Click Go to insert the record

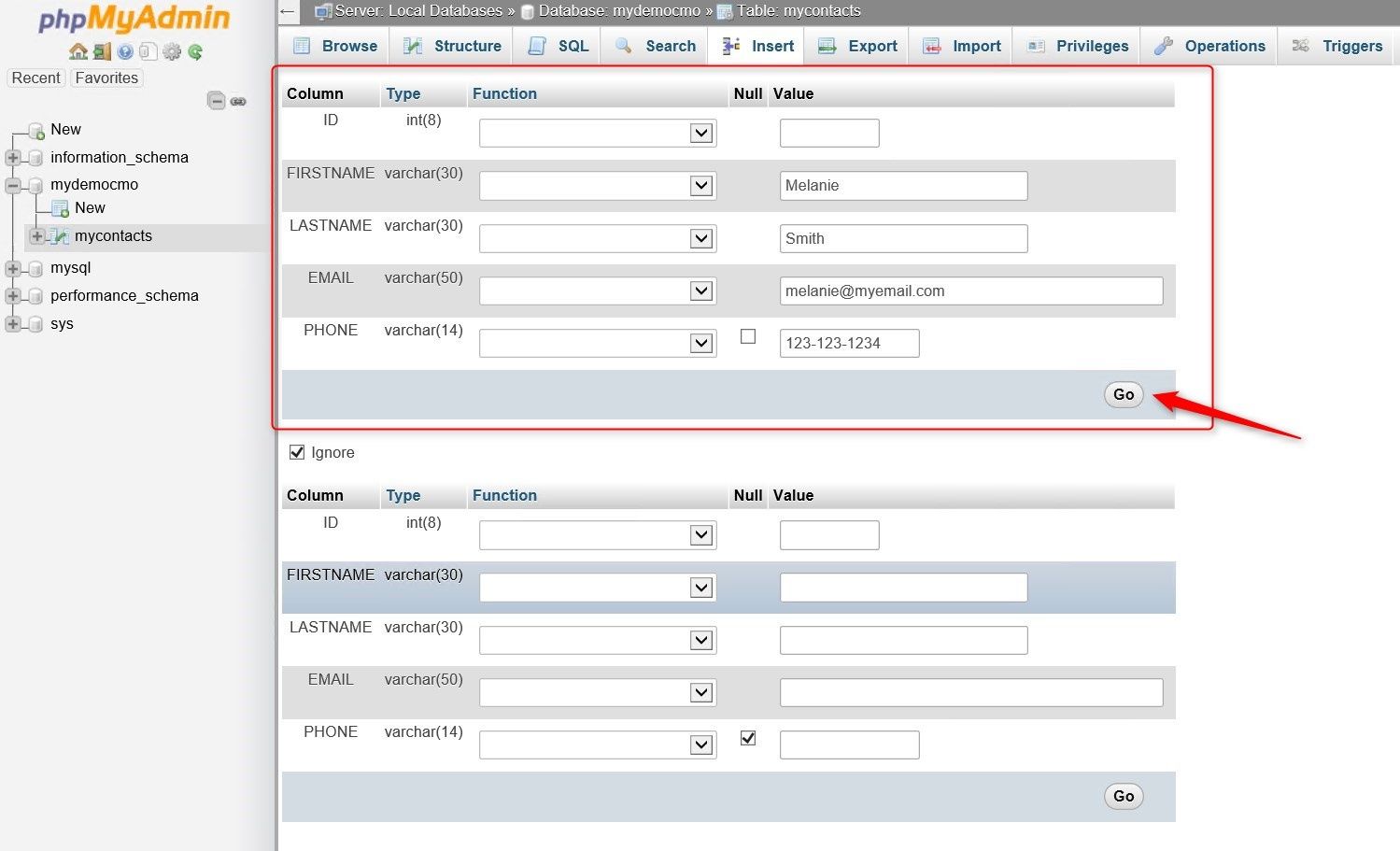[1123, 394]
